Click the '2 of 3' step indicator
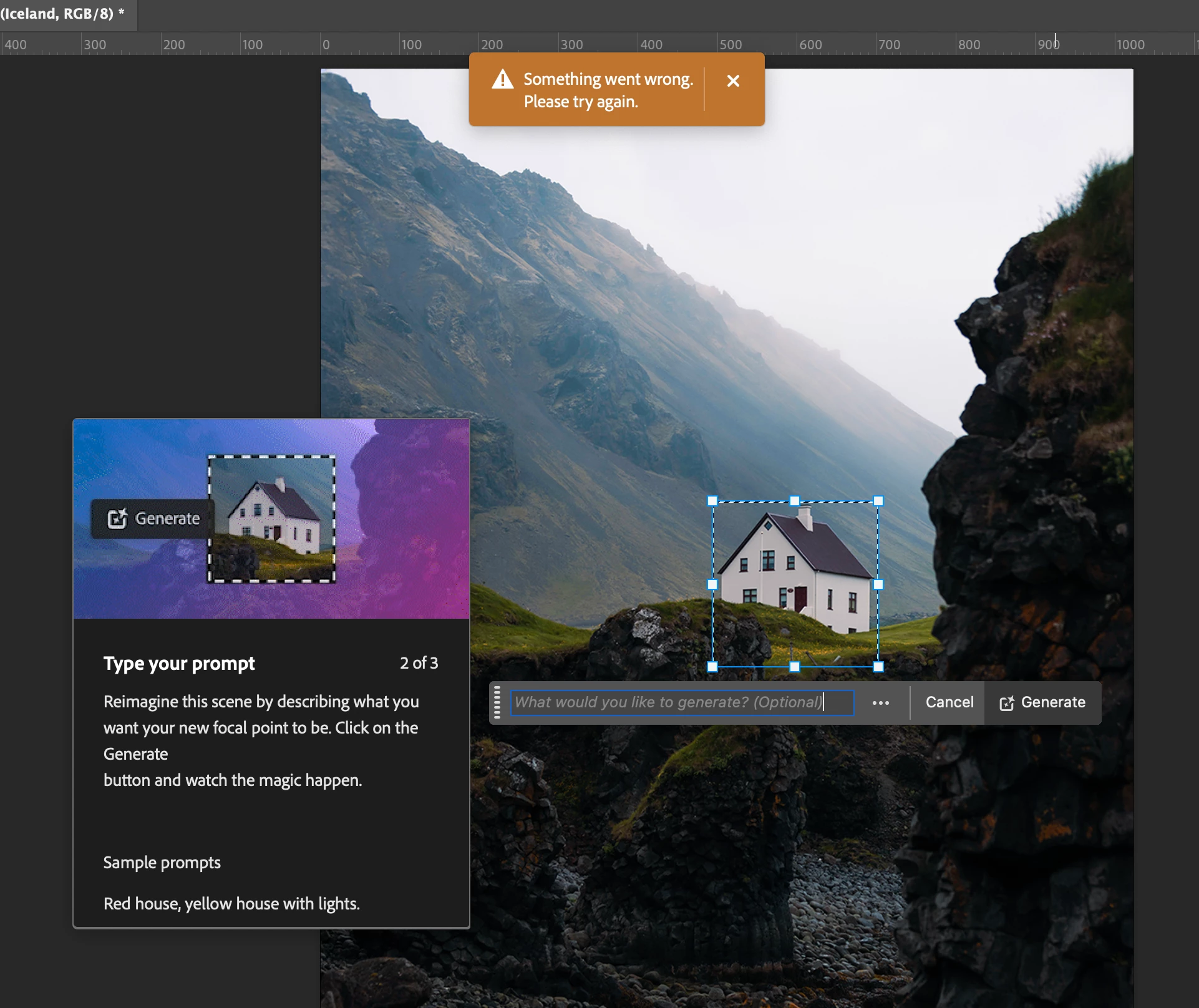The height and width of the screenshot is (1008, 1199). (419, 663)
